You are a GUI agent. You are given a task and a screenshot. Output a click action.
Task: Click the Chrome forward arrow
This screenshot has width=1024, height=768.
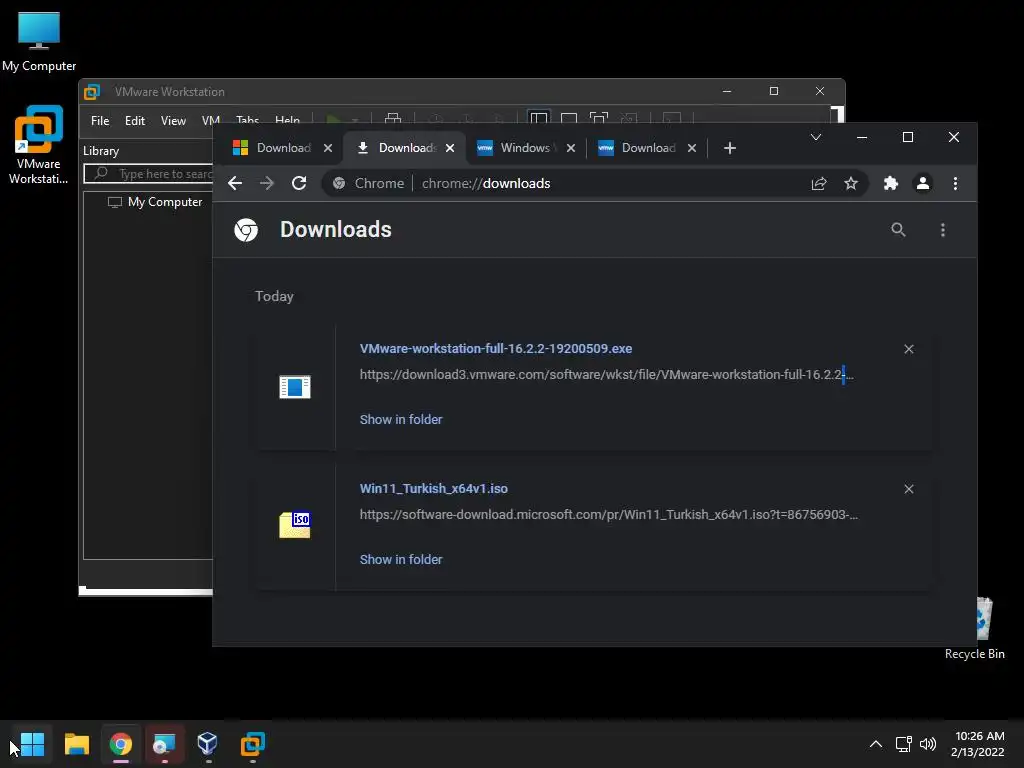tap(266, 184)
